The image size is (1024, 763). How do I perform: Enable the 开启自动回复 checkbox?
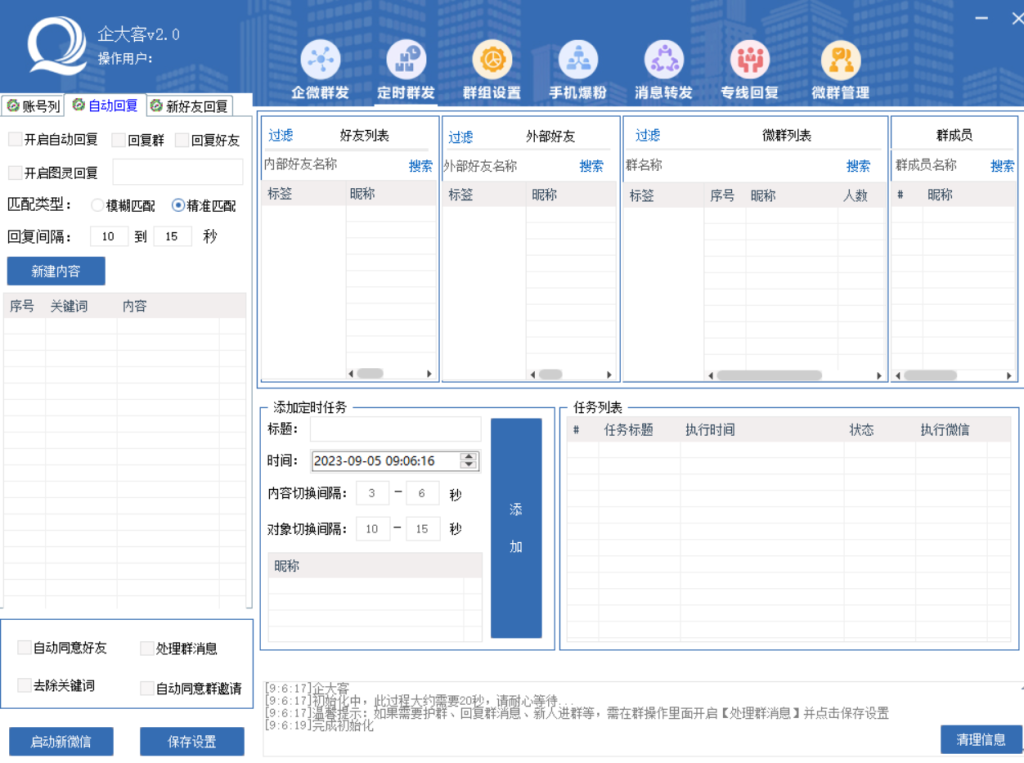pyautogui.click(x=16, y=140)
